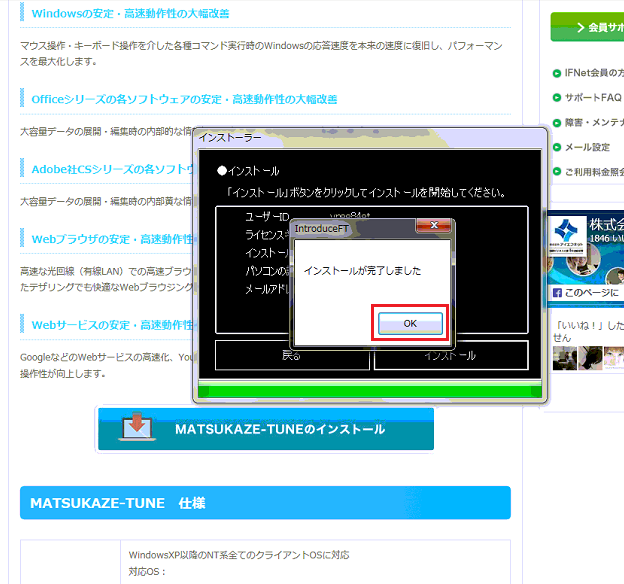Click the MATSUKAZE-TUNEのインストール download banner
This screenshot has height=584, width=624.
266,429
